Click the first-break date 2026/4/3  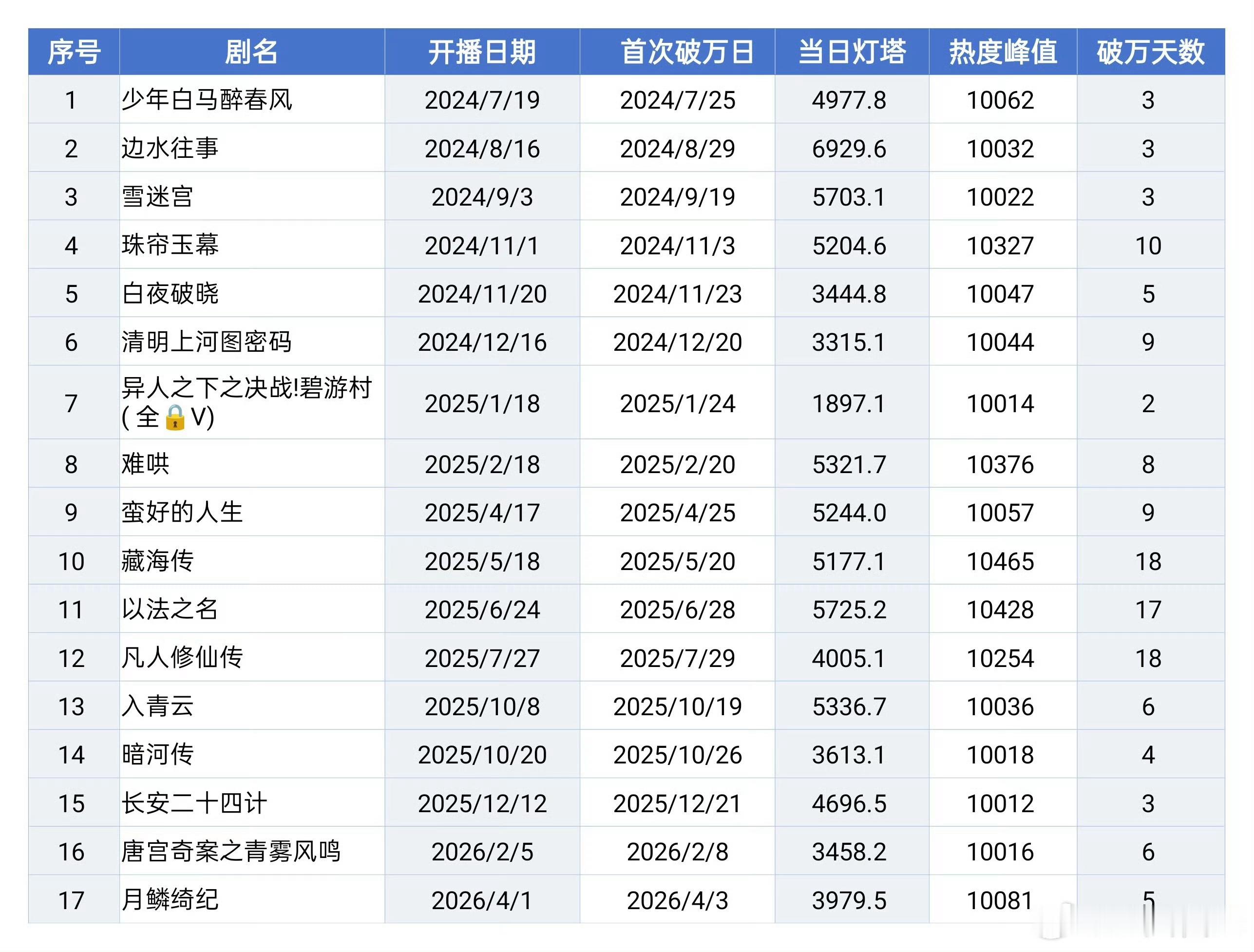[x=678, y=900]
